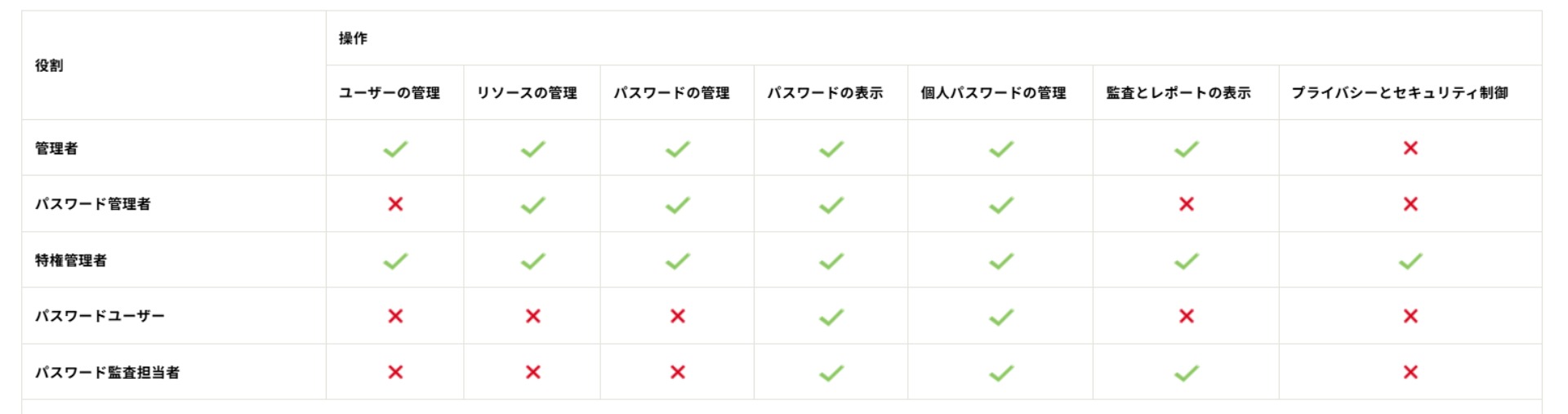Click the checkmark for パスワード監査担当者 under 監査とレポートの表示
The width and height of the screenshot is (1568, 414).
pyautogui.click(x=1187, y=373)
